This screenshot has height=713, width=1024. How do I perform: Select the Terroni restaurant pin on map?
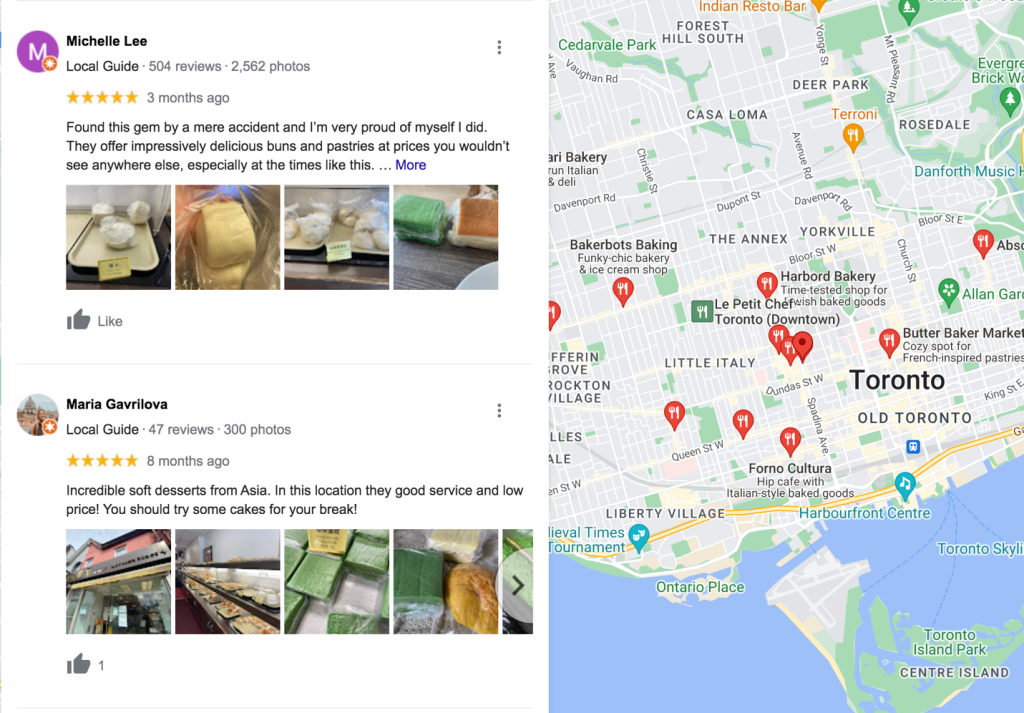(x=853, y=138)
